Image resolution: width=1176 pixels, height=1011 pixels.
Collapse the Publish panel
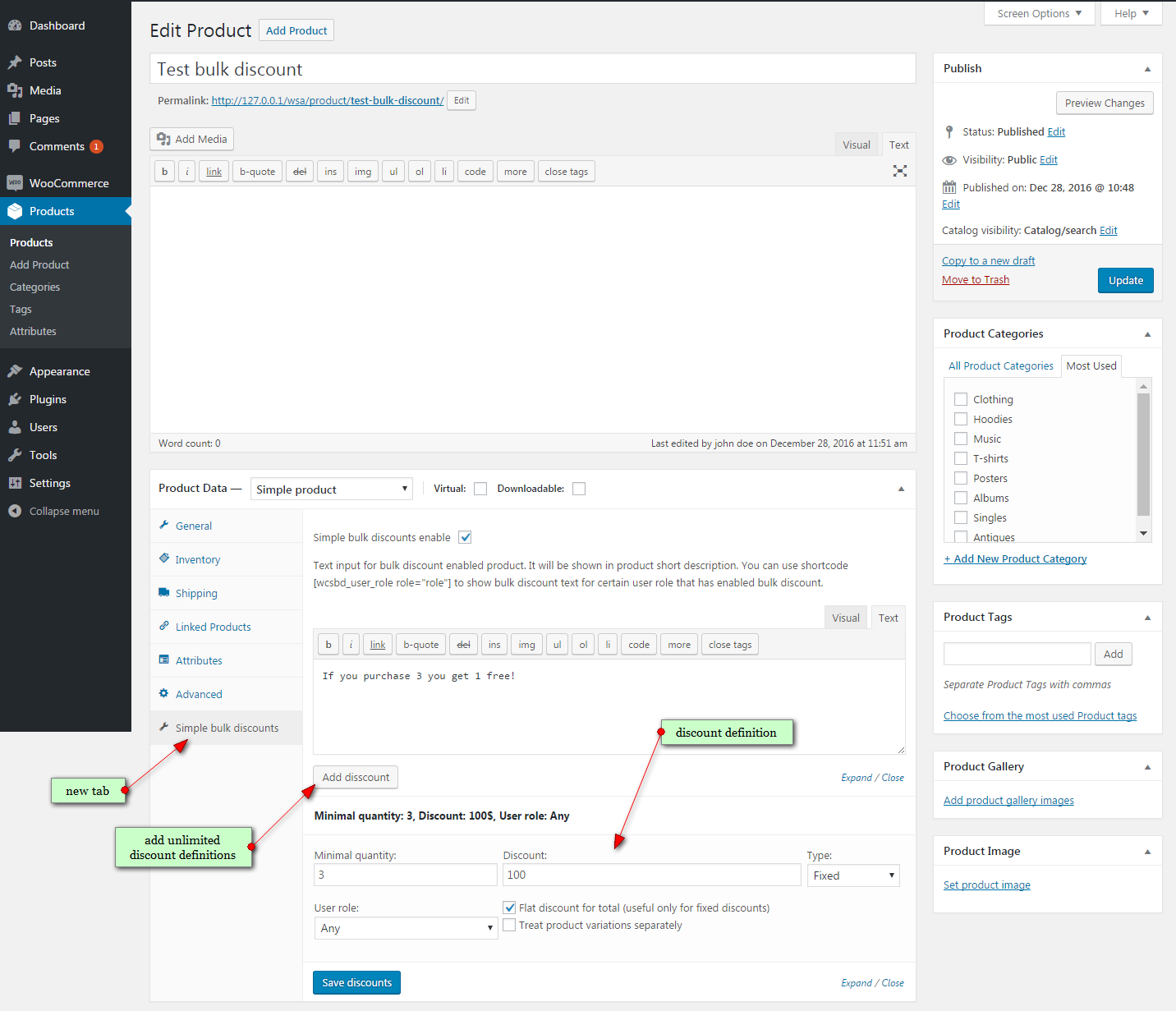coord(1147,69)
